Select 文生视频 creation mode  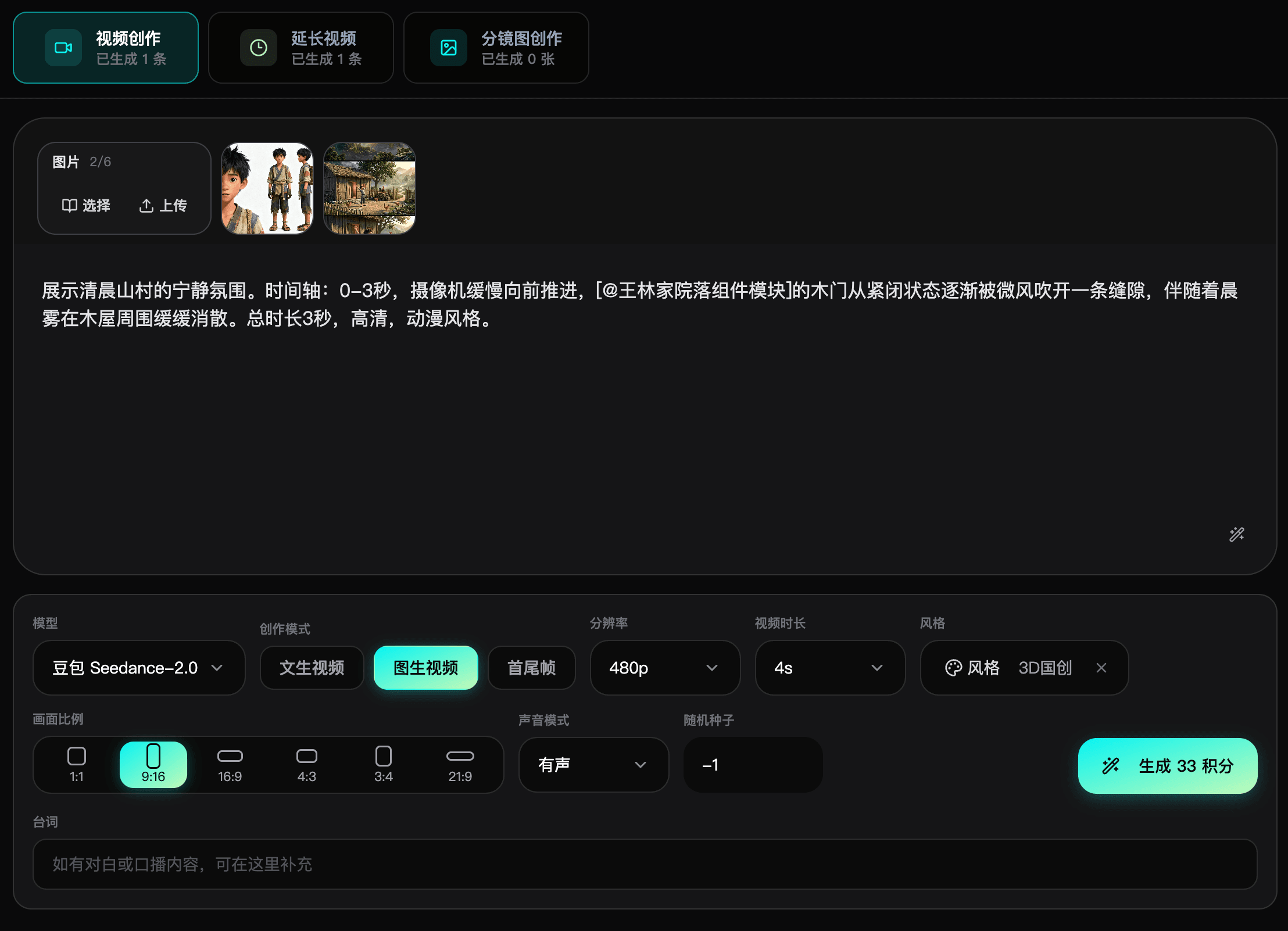coord(312,668)
